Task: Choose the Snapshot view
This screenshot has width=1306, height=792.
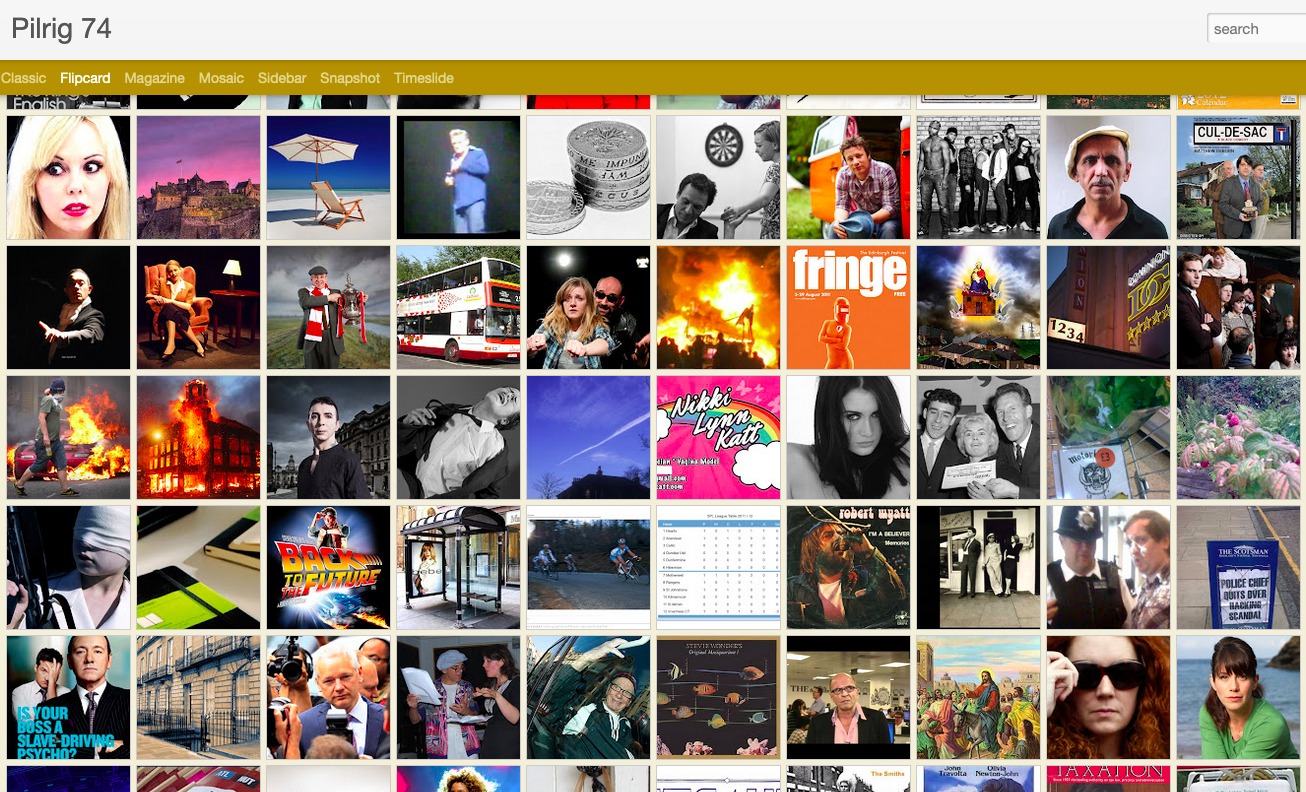Action: point(350,78)
